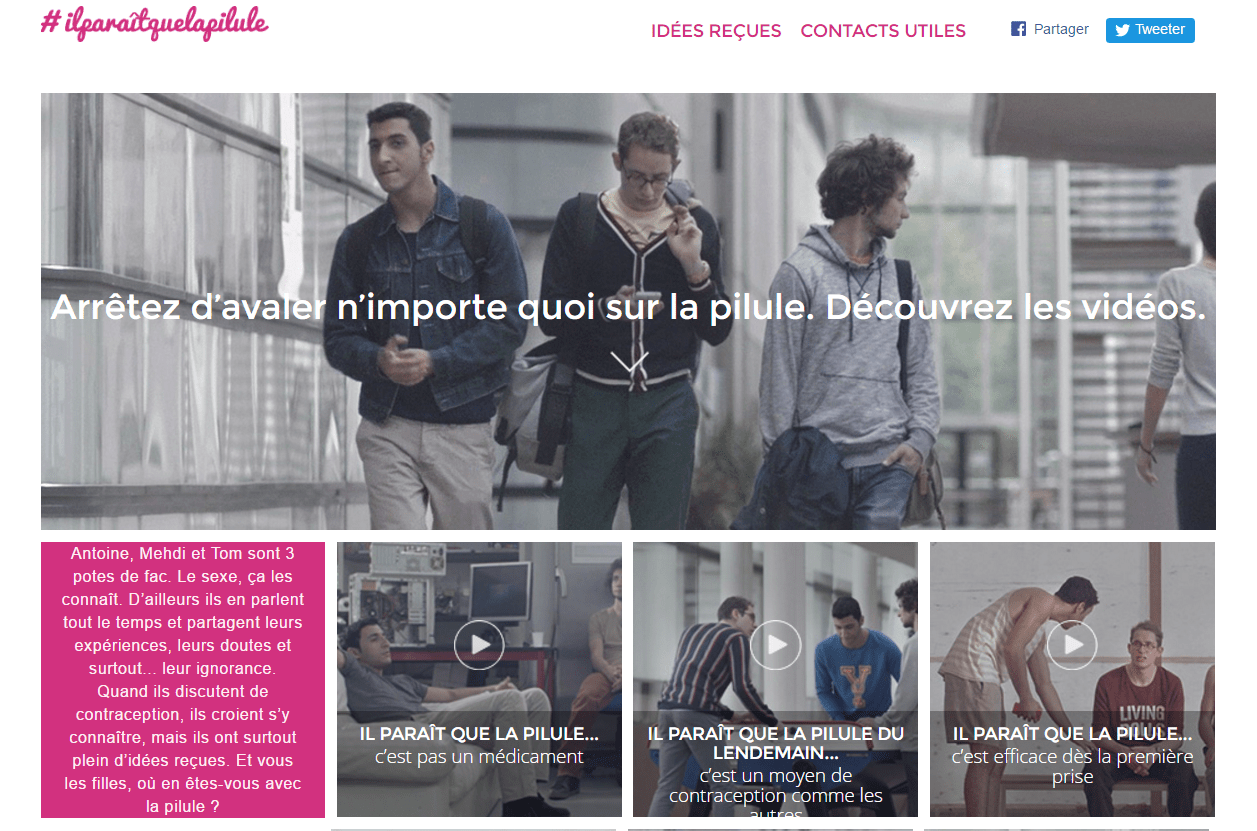Click the Facebook icon next to Partager
This screenshot has height=831, width=1257.
tap(1019, 30)
